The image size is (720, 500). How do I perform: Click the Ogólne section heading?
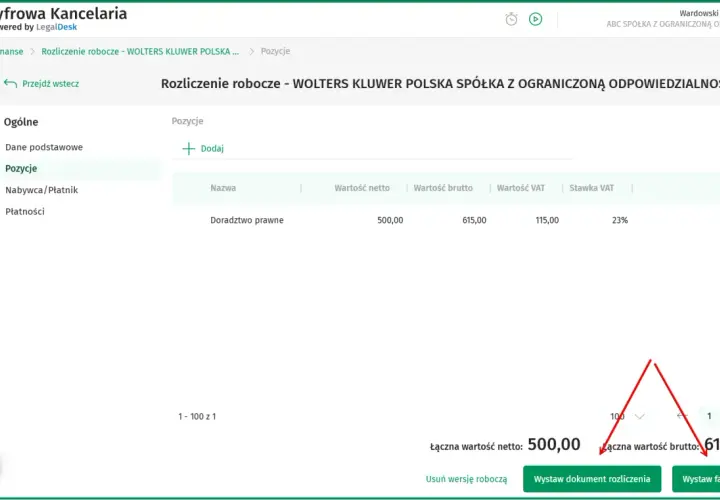pyautogui.click(x=21, y=122)
